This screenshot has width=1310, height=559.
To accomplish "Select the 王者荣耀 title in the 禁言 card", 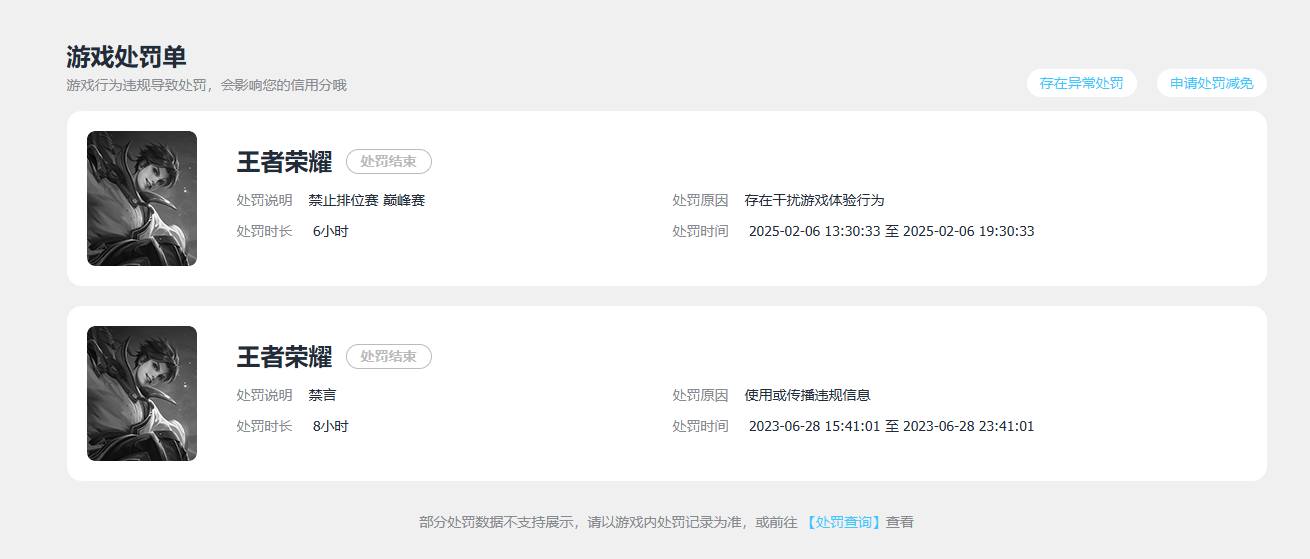I will pos(284,356).
